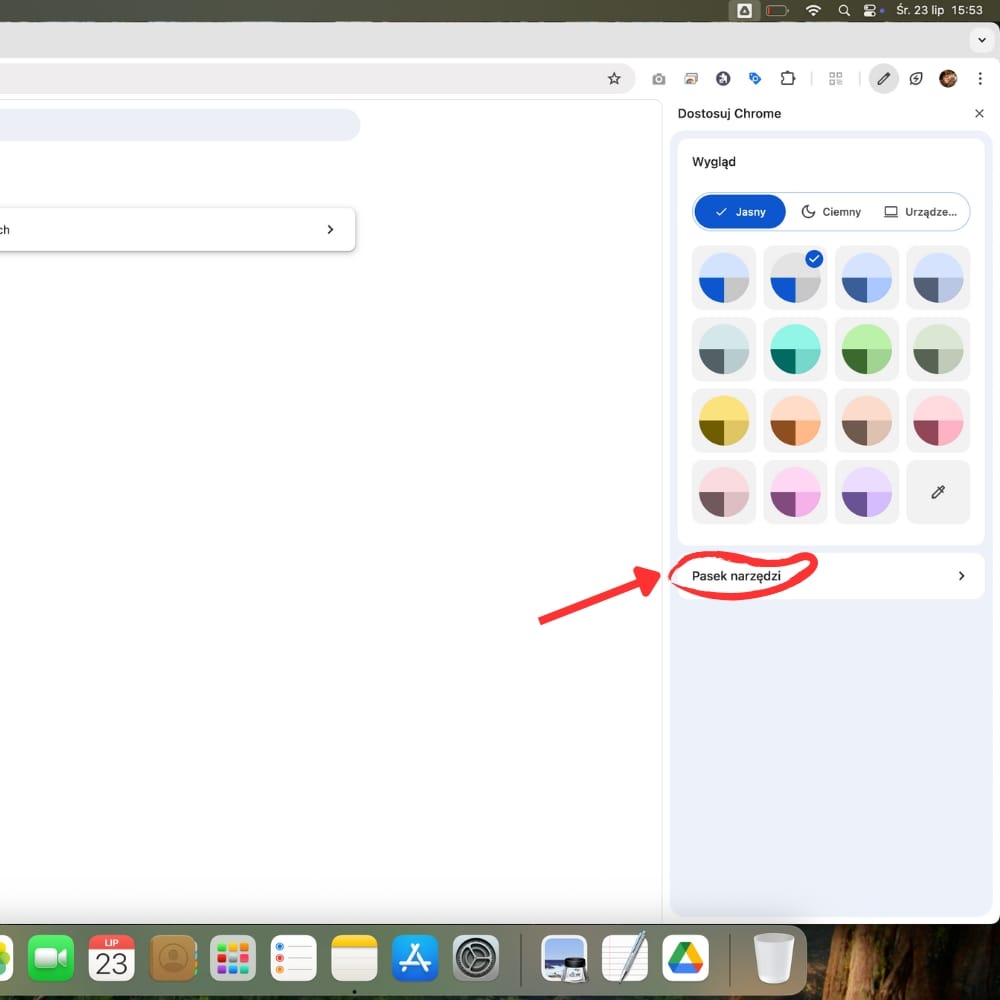Click the bookmark star icon
1000x1000 pixels.
614,79
